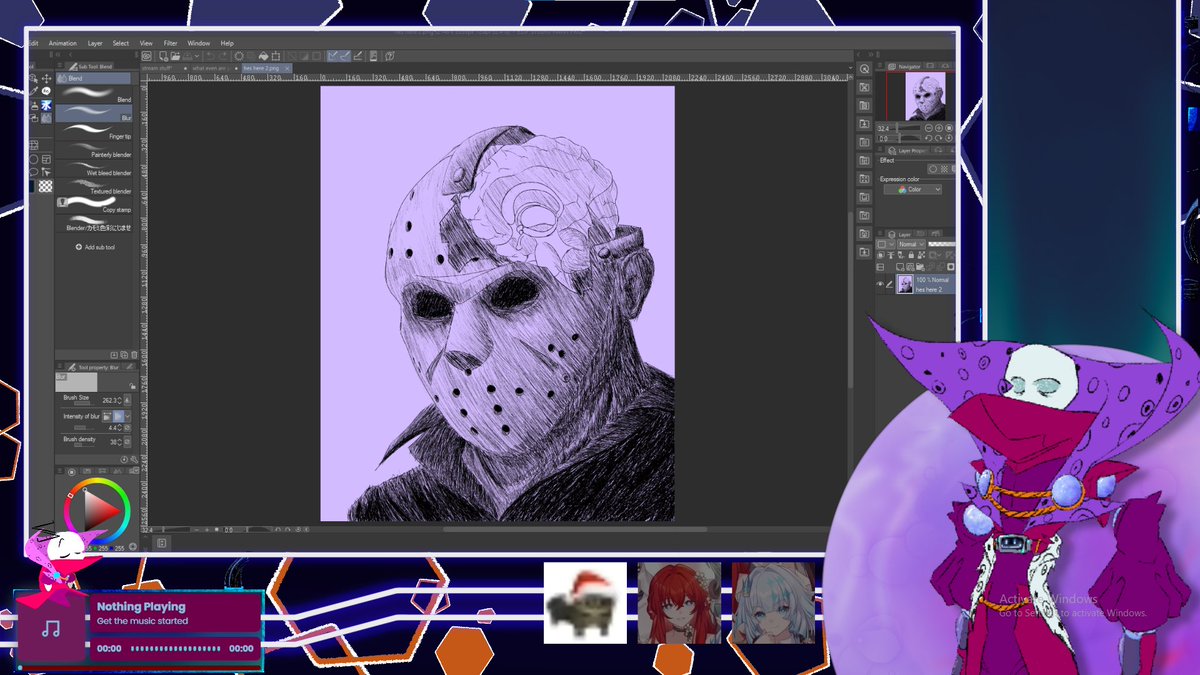This screenshot has height=675, width=1200.
Task: Select the Blend tool in the tool palette
Action: 46,118
